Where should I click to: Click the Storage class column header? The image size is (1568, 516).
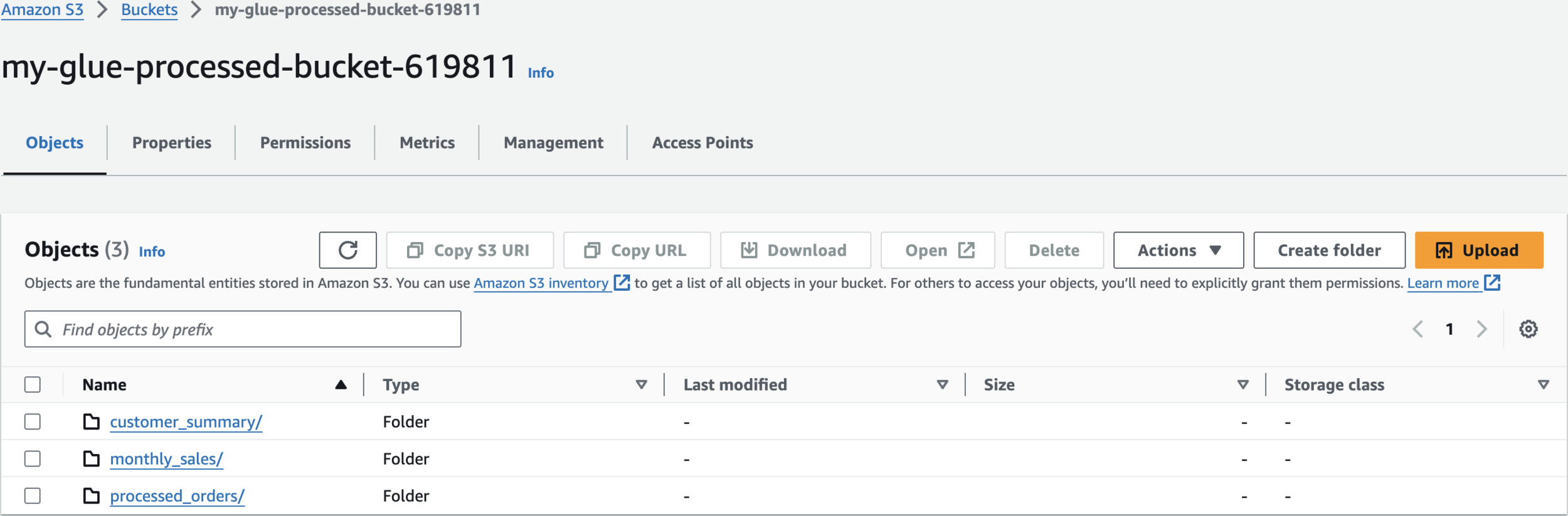click(1334, 385)
